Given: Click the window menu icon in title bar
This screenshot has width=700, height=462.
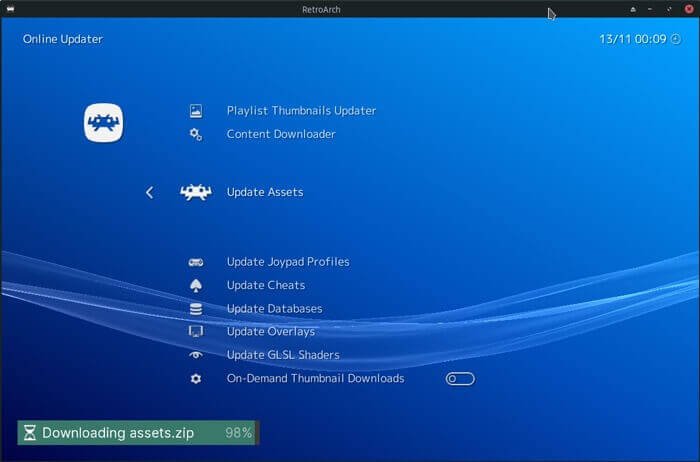Looking at the screenshot, I should pos(10,9).
